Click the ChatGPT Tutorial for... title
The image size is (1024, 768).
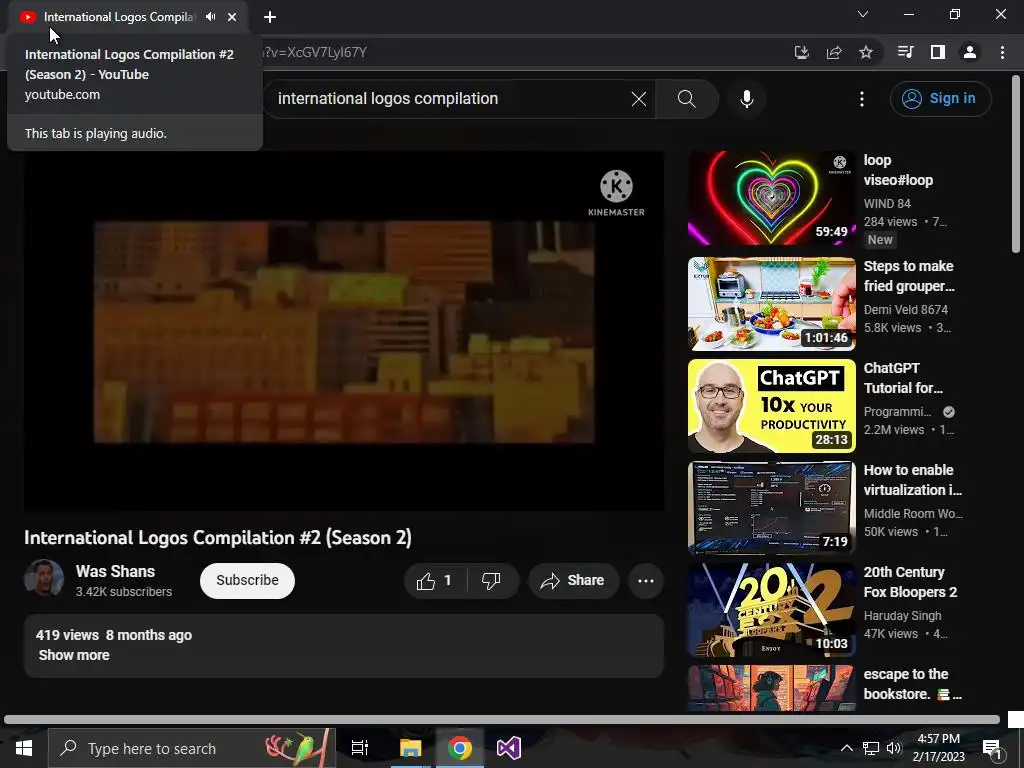[903, 378]
